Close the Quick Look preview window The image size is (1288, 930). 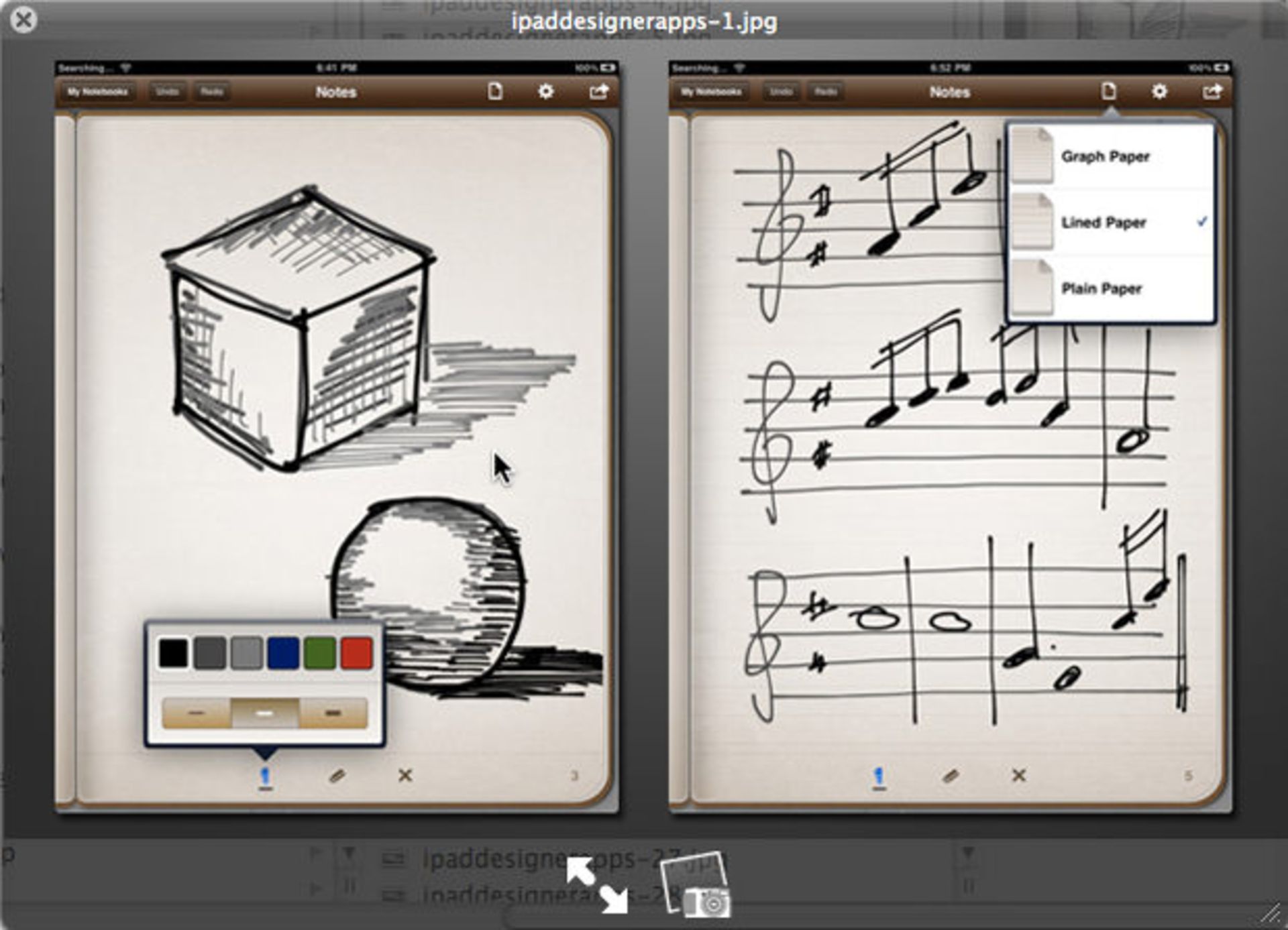(23, 19)
